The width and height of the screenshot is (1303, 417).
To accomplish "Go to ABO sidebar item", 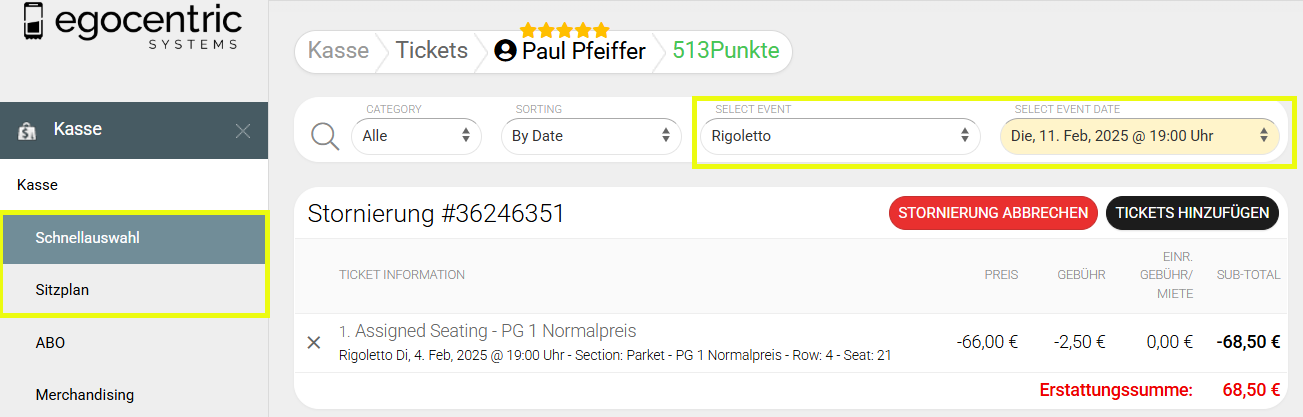I will click(x=50, y=342).
